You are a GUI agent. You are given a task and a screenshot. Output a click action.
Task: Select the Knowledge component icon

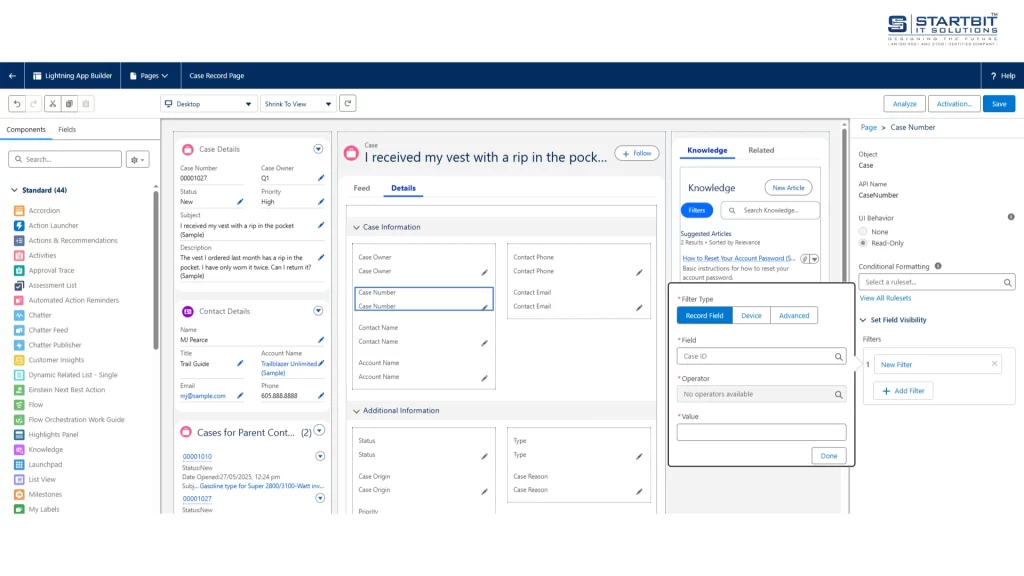coord(19,449)
